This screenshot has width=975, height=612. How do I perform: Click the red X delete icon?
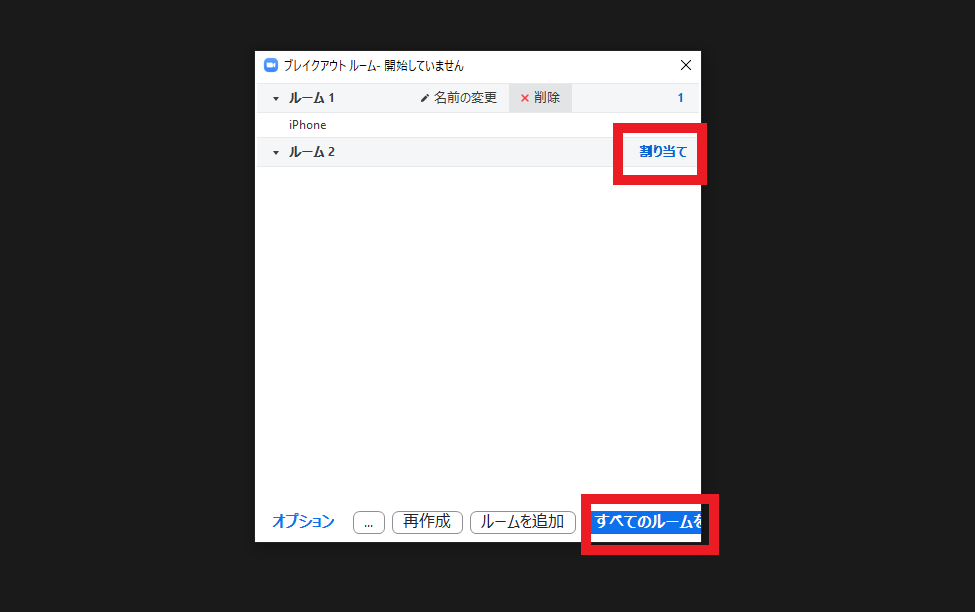tap(525, 98)
